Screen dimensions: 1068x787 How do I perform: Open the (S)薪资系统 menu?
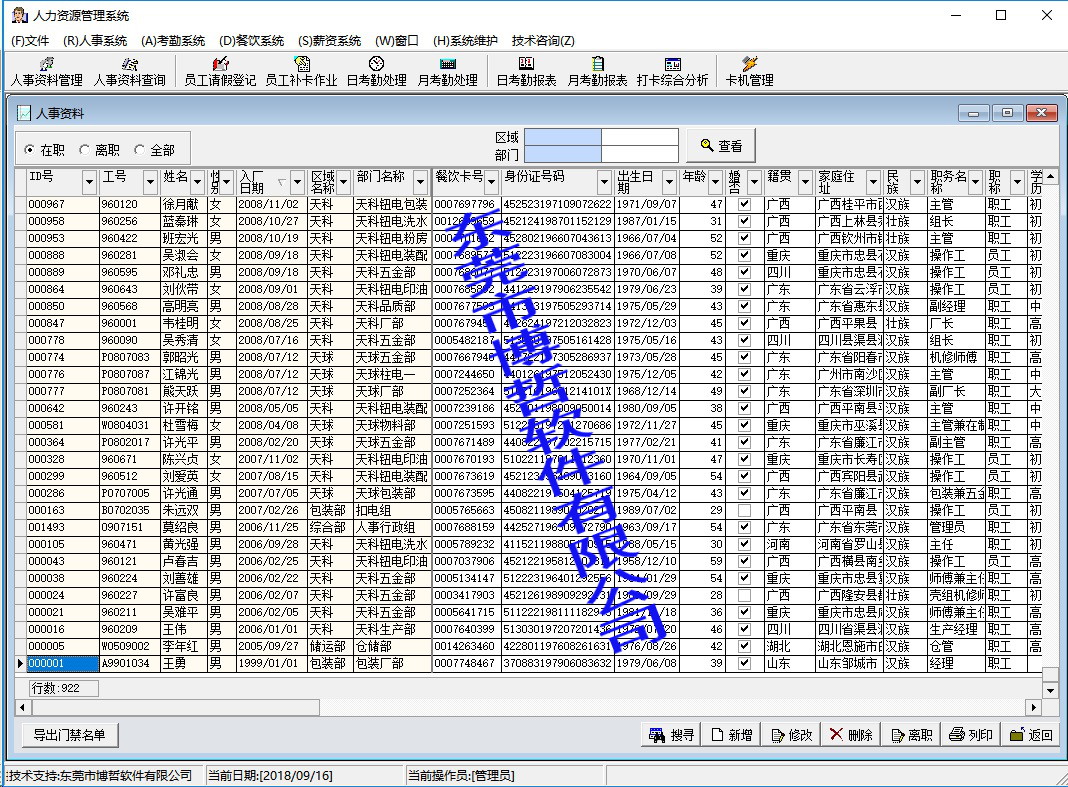click(x=329, y=41)
